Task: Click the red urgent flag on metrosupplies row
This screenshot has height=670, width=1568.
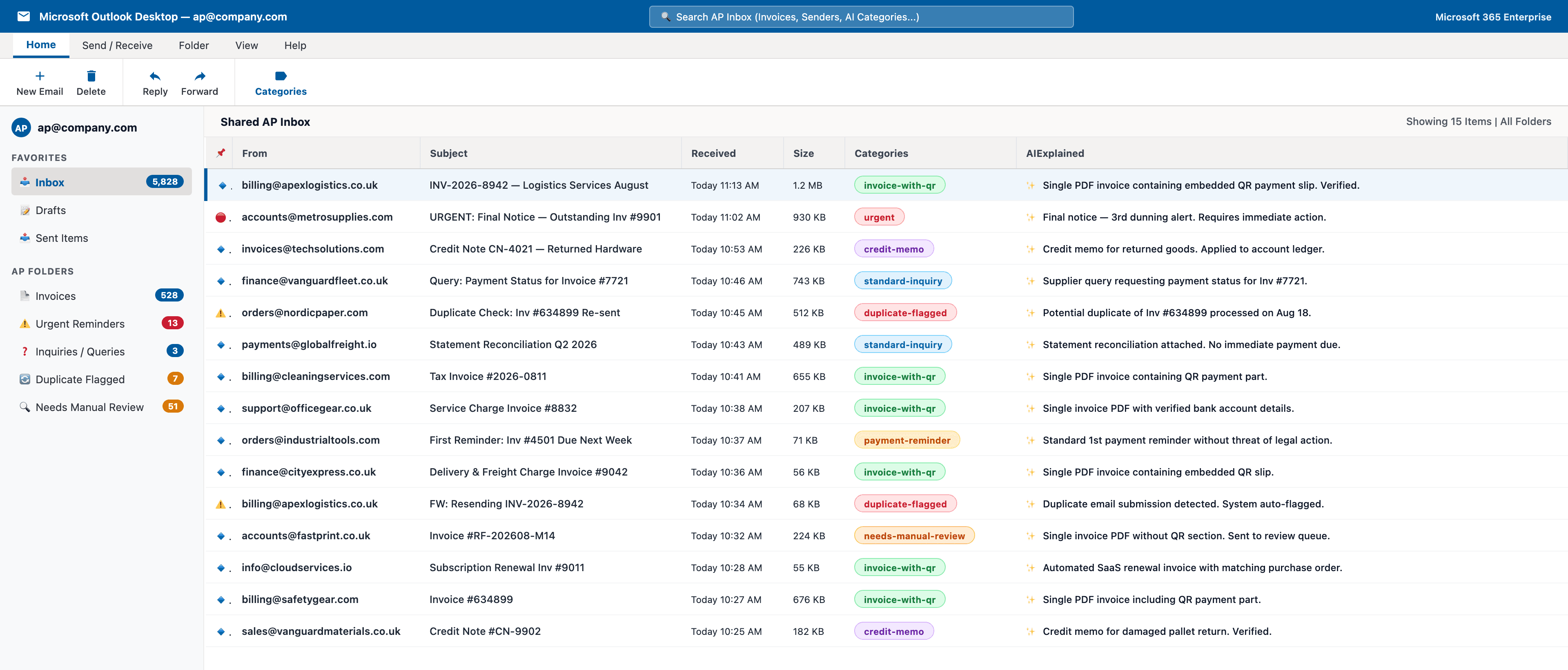Action: (x=221, y=217)
